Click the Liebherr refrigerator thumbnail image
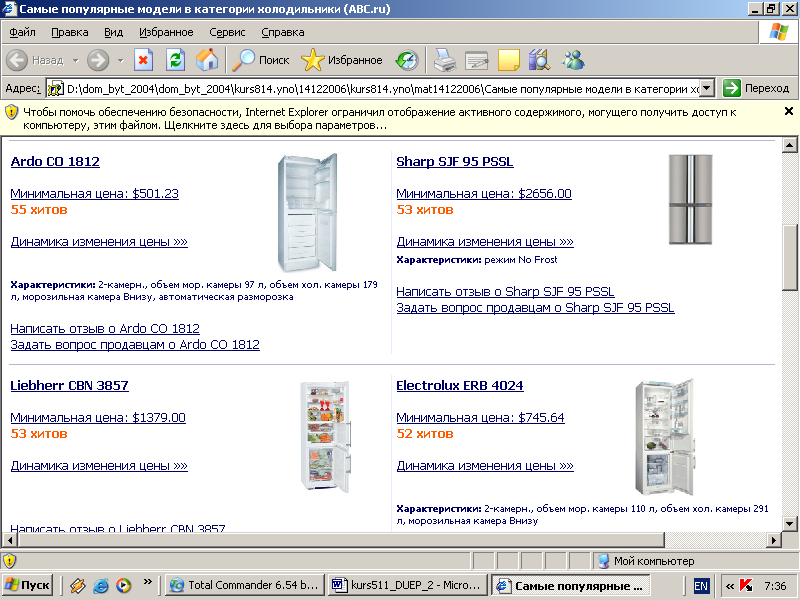This screenshot has width=800, height=600. (326, 437)
